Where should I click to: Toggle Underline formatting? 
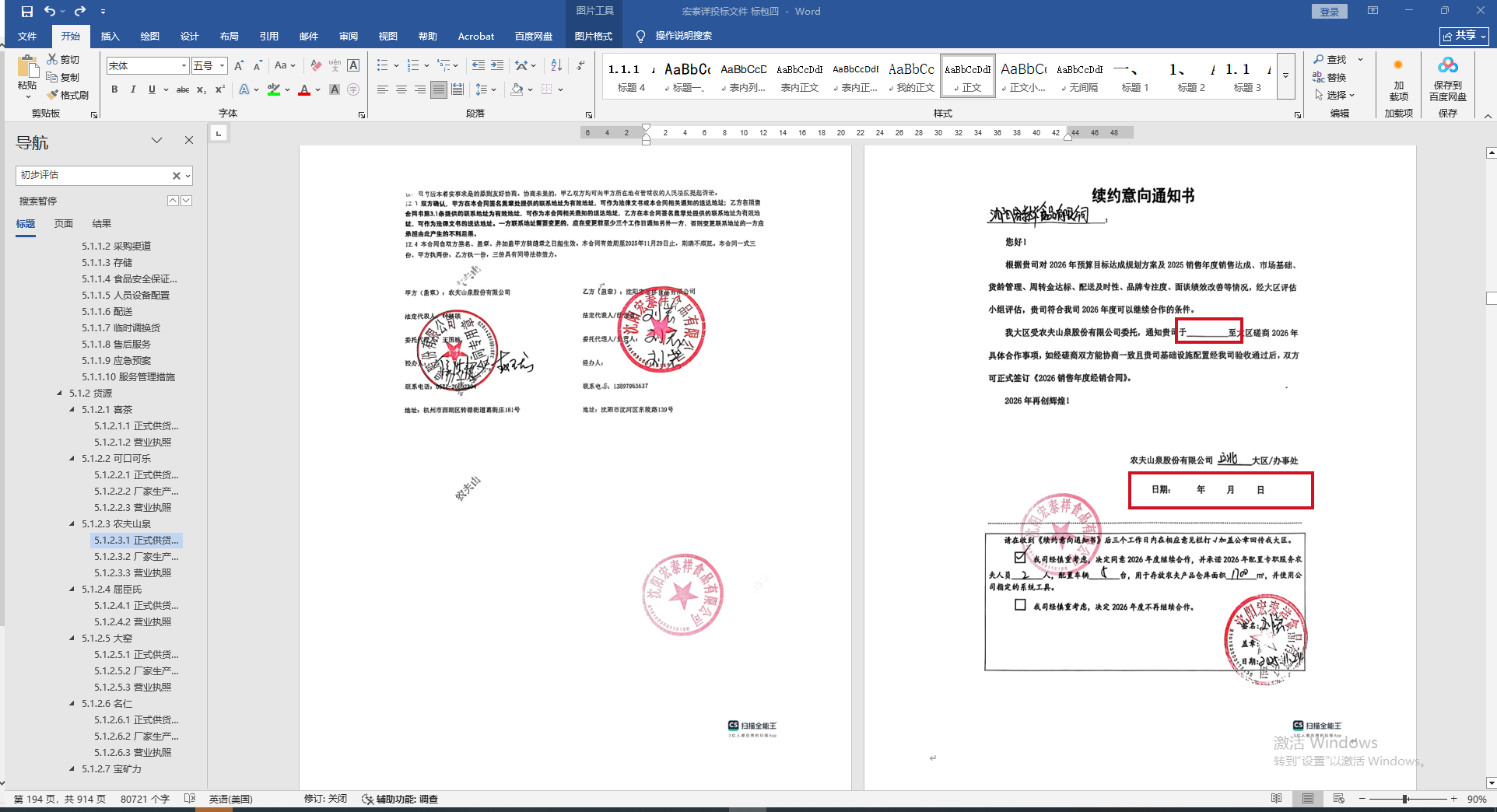152,89
